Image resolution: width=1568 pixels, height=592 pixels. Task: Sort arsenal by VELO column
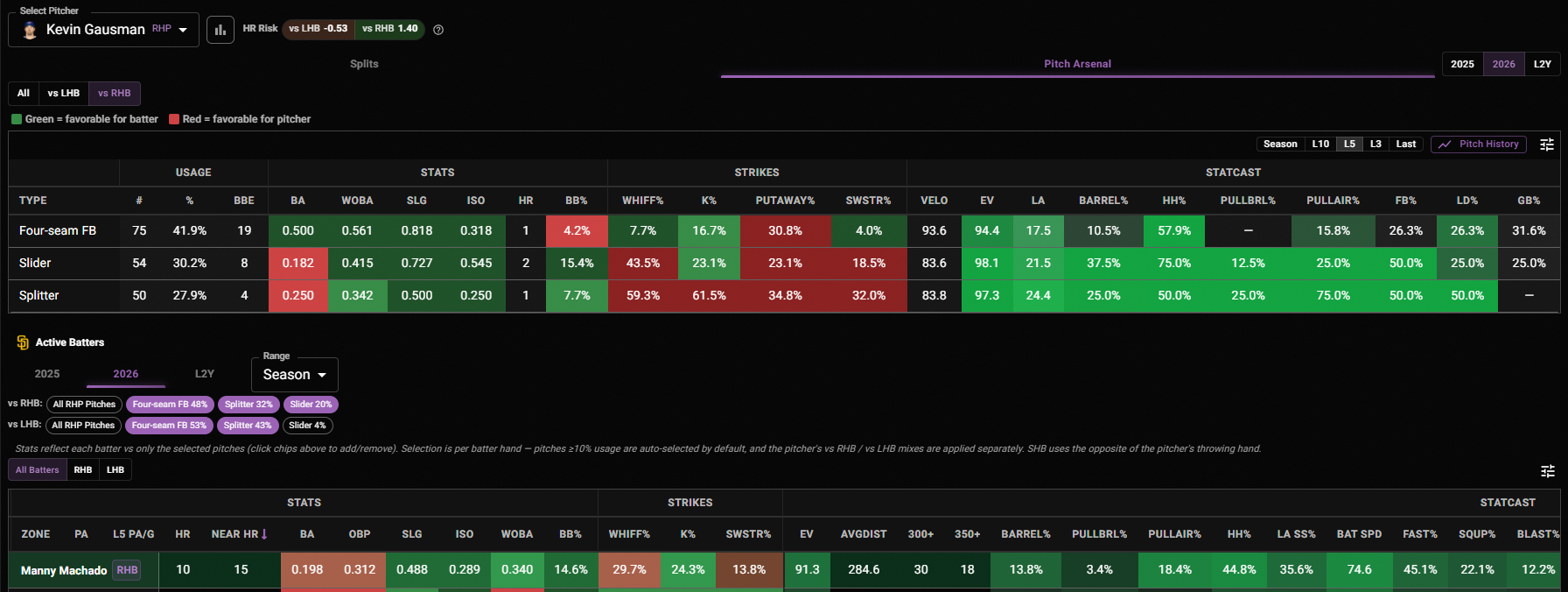[934, 201]
